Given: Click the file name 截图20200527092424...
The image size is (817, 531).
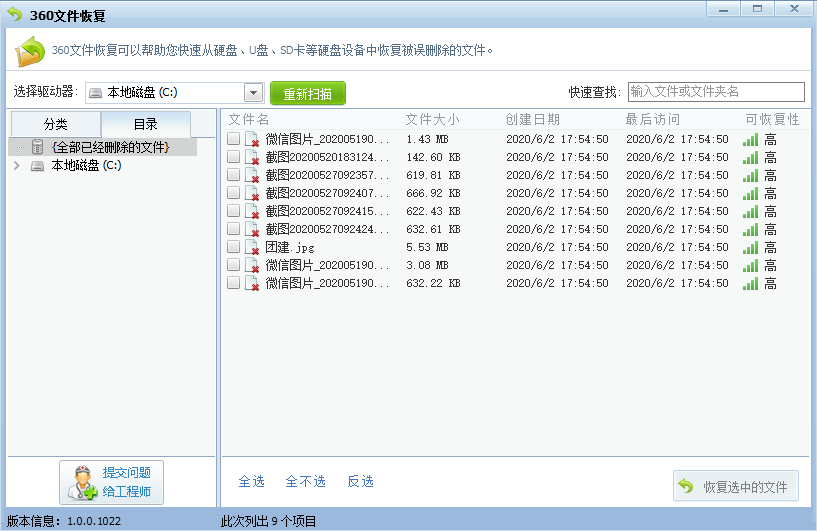Looking at the screenshot, I should coord(327,229).
